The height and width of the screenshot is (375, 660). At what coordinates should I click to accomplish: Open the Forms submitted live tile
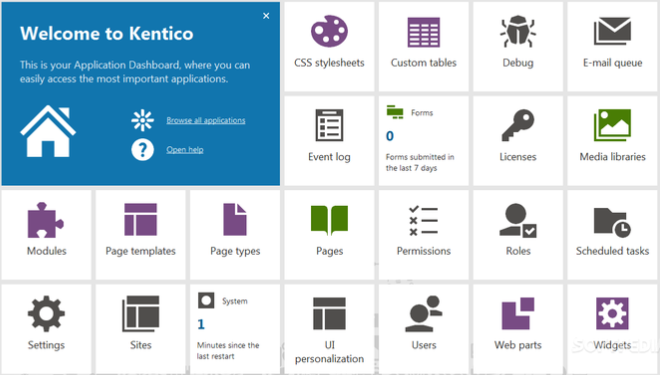tap(423, 141)
